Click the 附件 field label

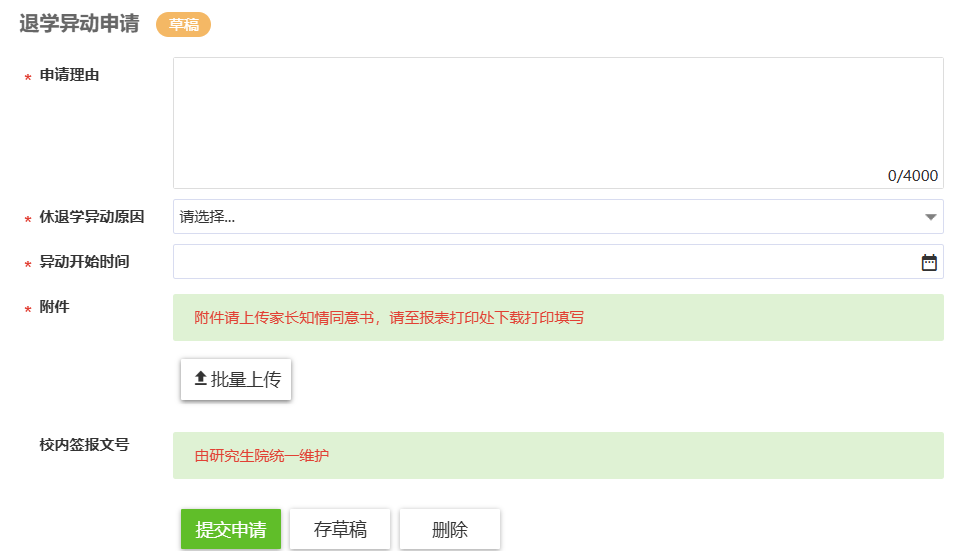pos(54,307)
